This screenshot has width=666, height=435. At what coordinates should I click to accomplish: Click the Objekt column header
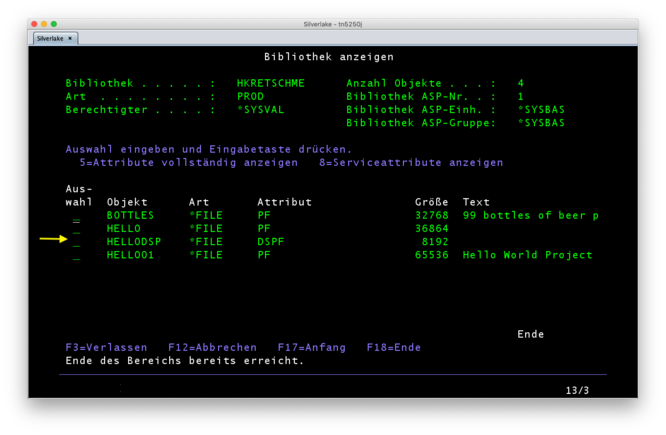(127, 202)
